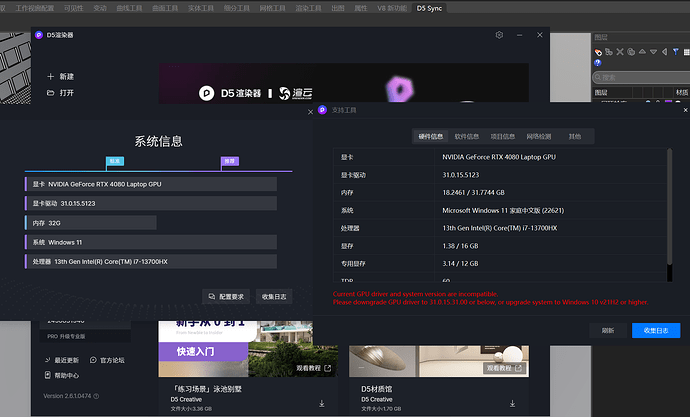Click the D5 logo in support tool title
This screenshot has height=417, width=690.
click(x=322, y=110)
